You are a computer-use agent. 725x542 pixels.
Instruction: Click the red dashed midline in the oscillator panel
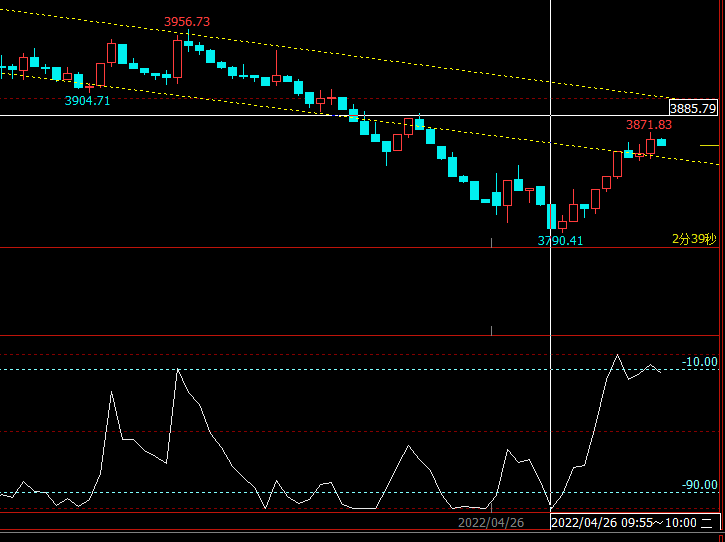(300, 431)
